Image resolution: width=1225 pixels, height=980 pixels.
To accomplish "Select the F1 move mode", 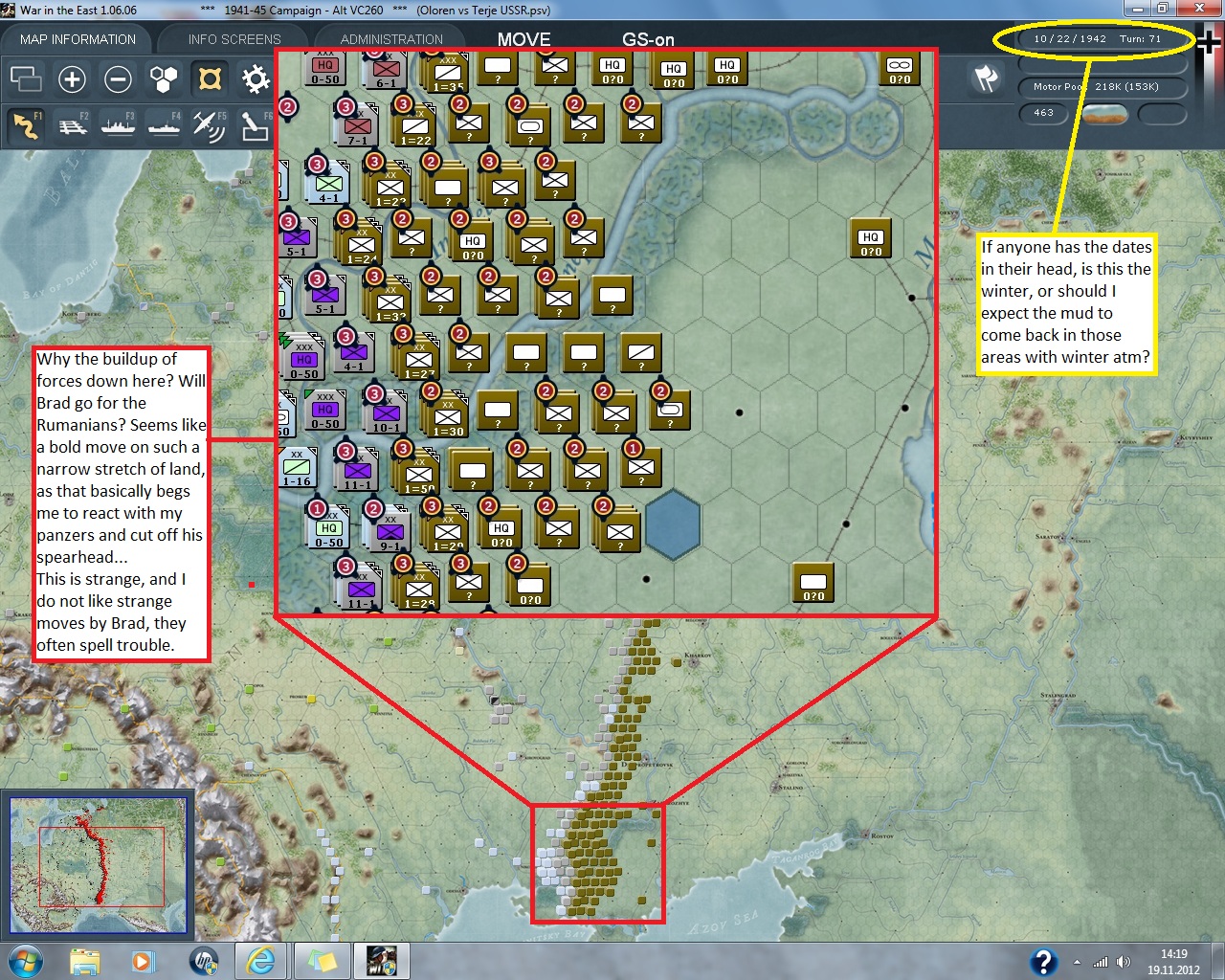I will [26, 125].
